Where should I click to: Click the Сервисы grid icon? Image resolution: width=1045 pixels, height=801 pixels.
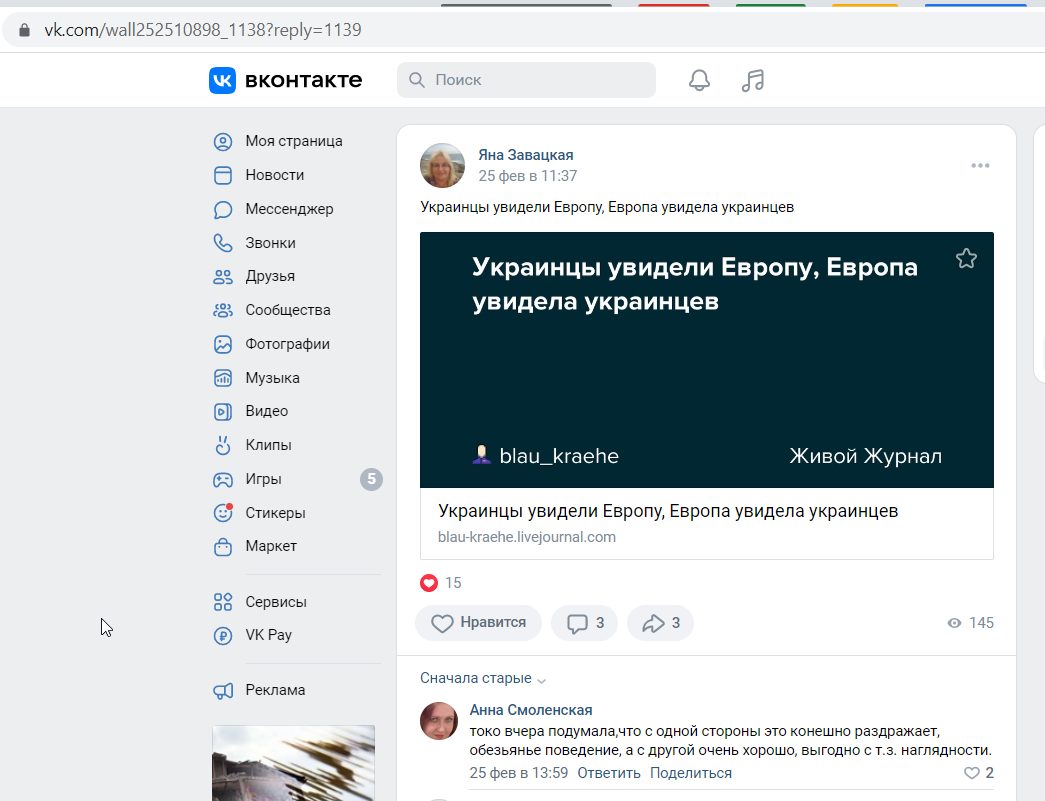click(x=223, y=602)
